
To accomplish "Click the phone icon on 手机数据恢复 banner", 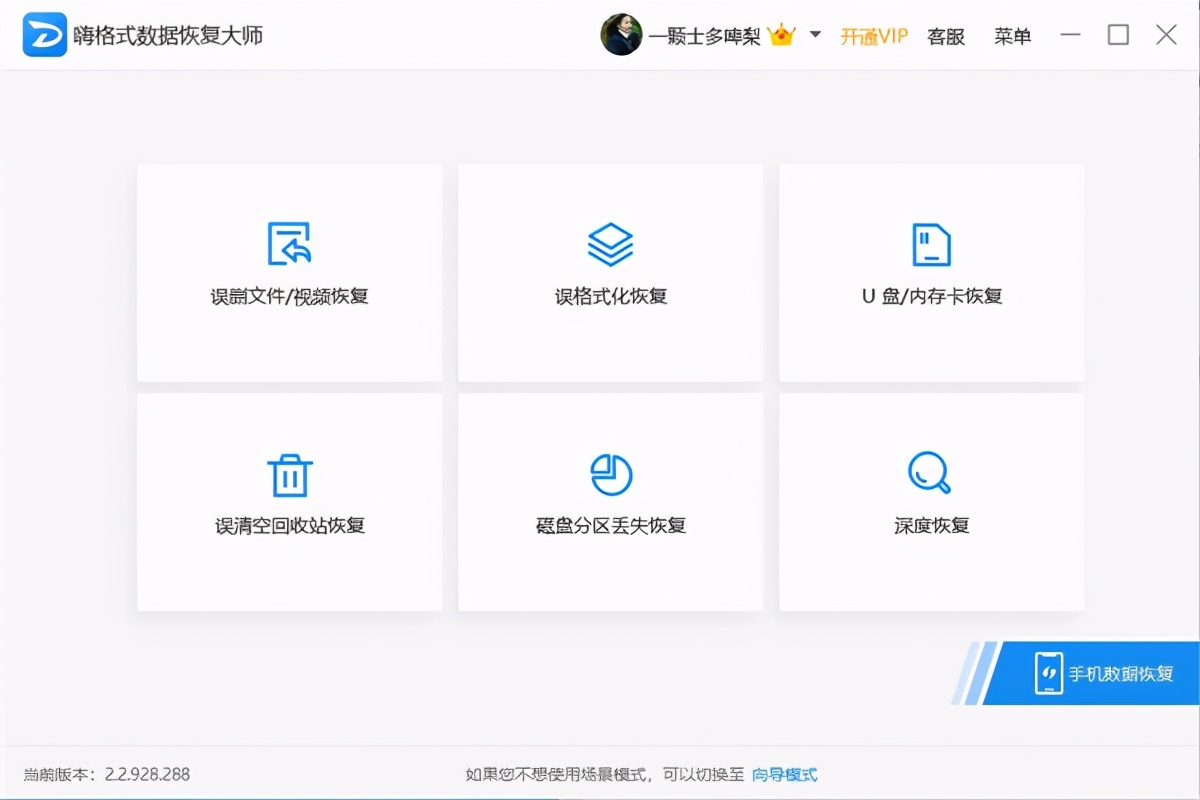I will (x=1048, y=674).
